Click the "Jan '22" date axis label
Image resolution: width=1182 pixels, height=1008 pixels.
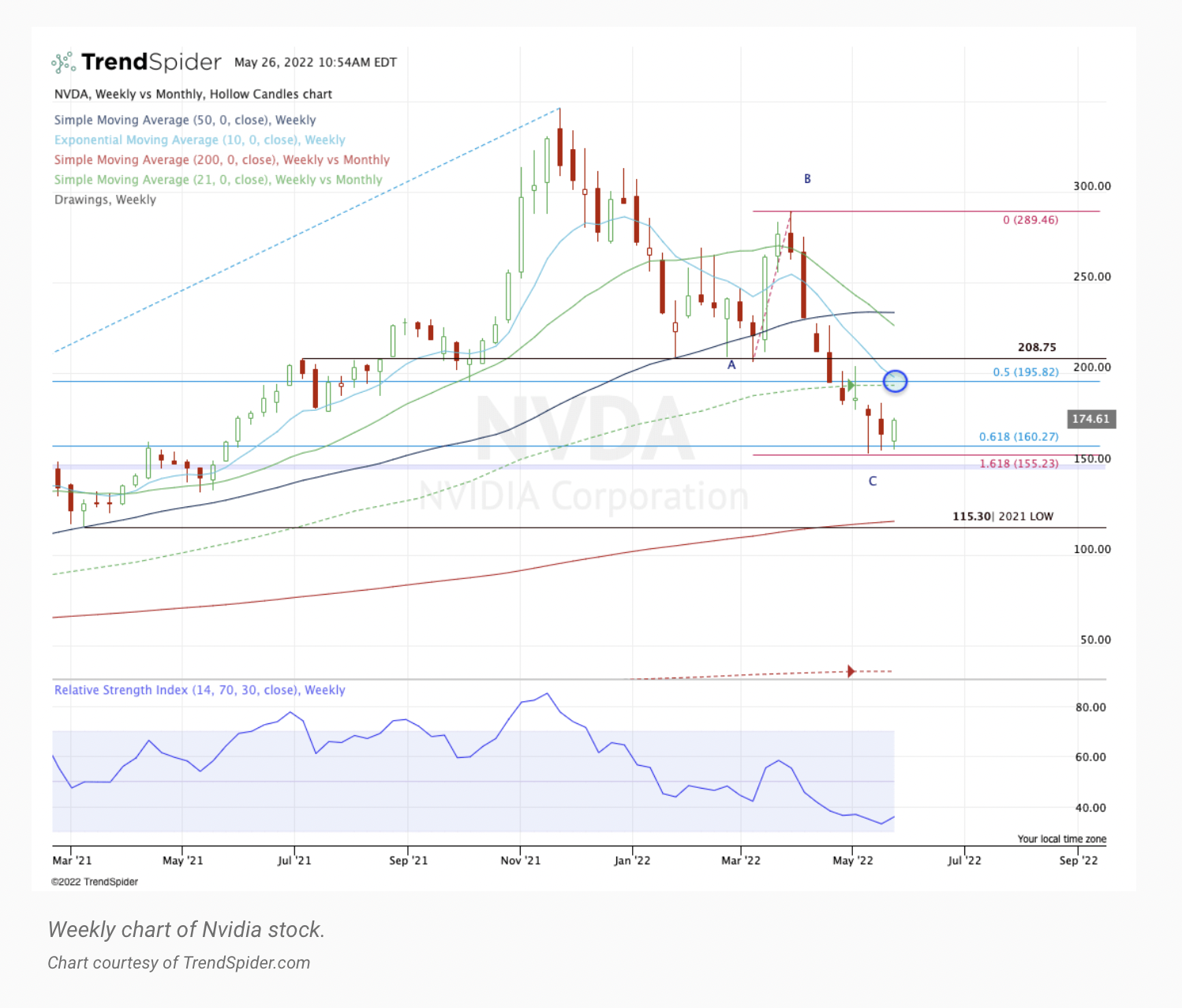(x=632, y=861)
